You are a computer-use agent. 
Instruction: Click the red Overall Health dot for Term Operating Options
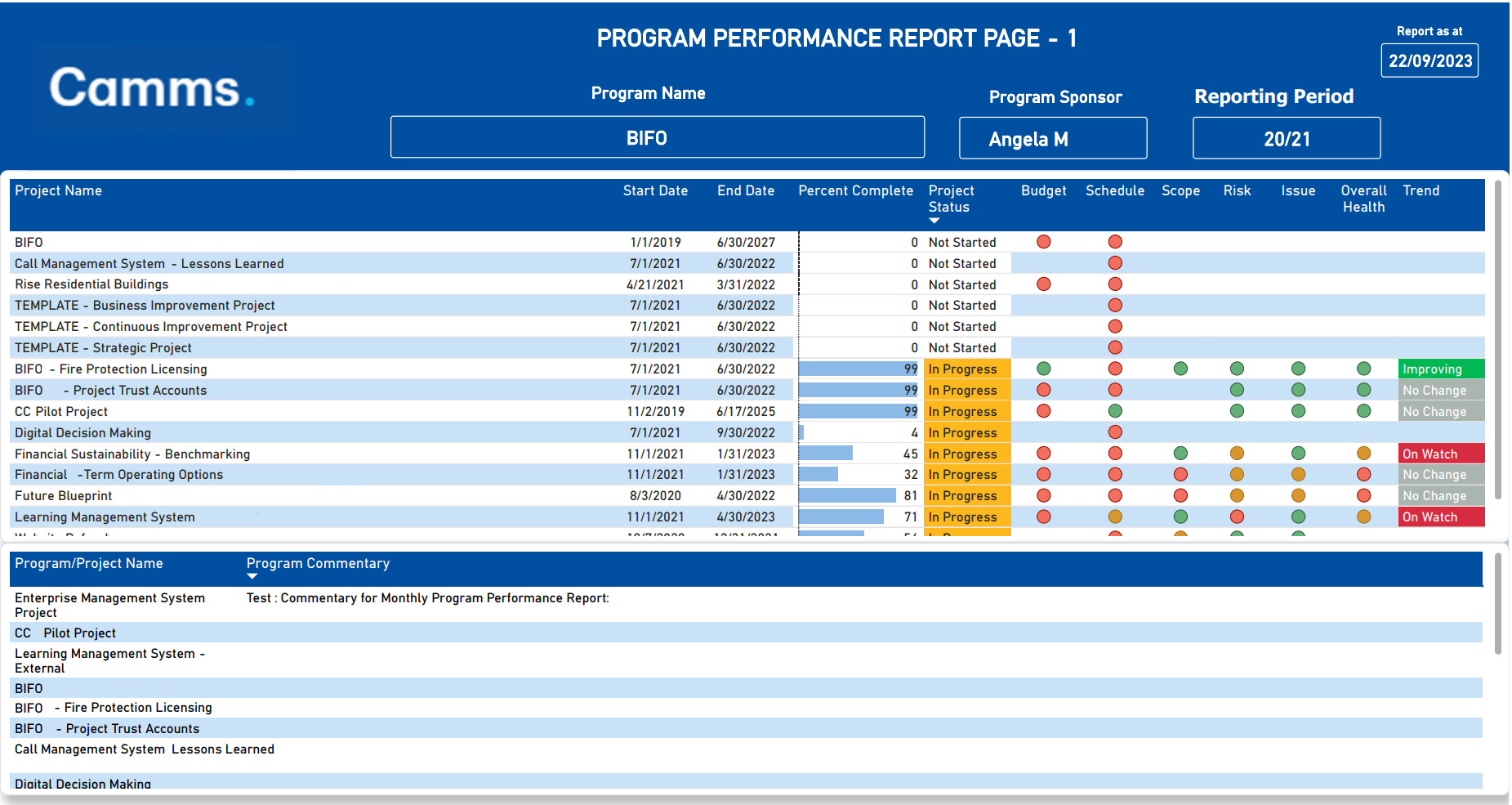(1363, 474)
